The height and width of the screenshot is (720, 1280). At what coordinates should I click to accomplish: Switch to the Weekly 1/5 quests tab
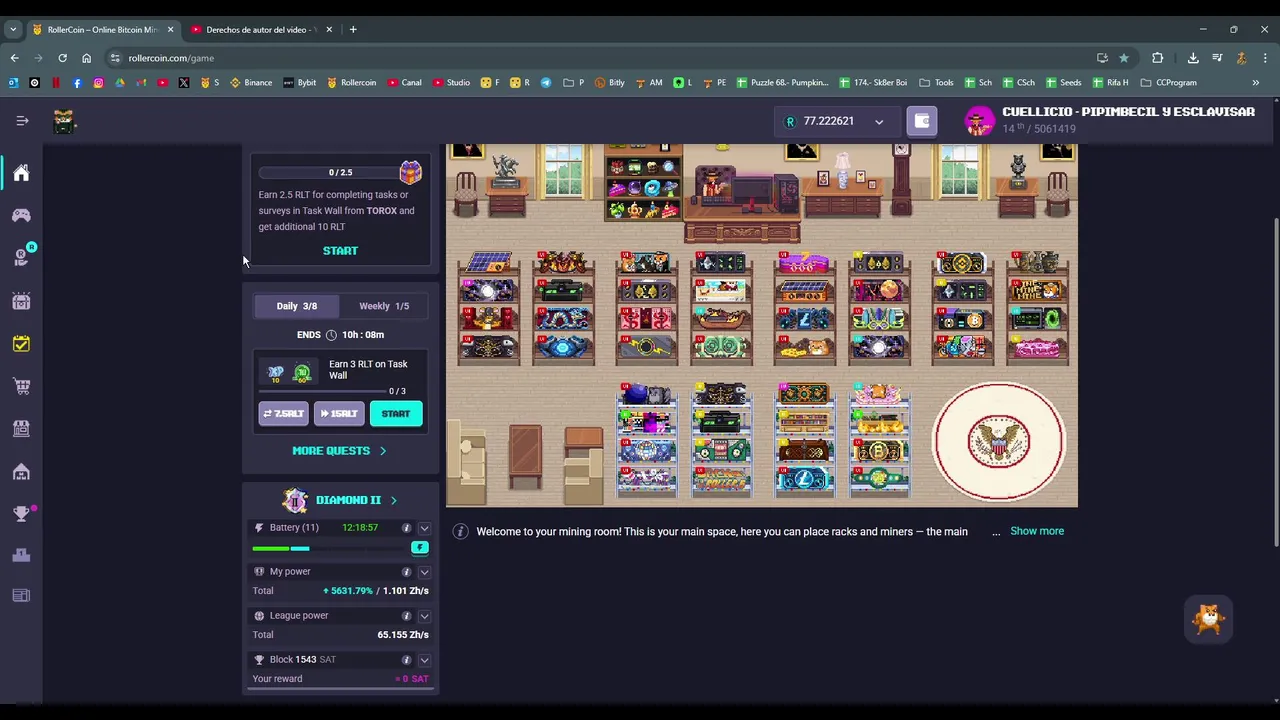click(x=384, y=306)
